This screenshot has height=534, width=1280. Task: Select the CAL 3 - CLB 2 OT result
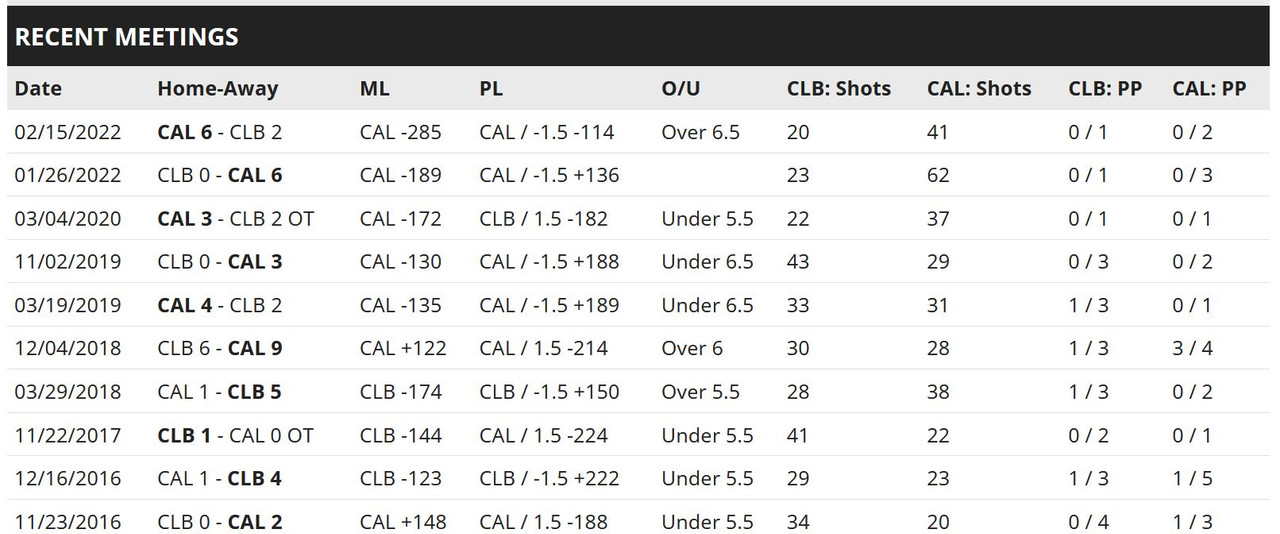point(235,218)
